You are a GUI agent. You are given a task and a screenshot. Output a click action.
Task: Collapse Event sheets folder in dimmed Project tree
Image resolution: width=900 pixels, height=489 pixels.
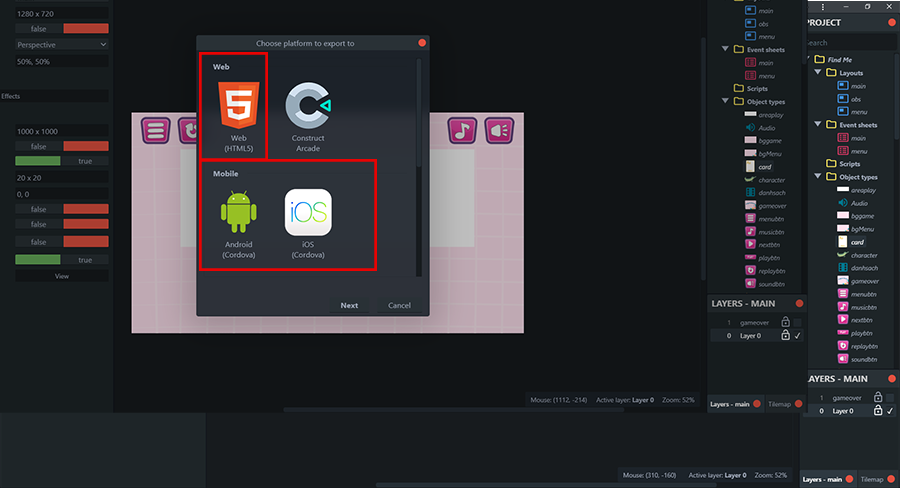[x=725, y=49]
